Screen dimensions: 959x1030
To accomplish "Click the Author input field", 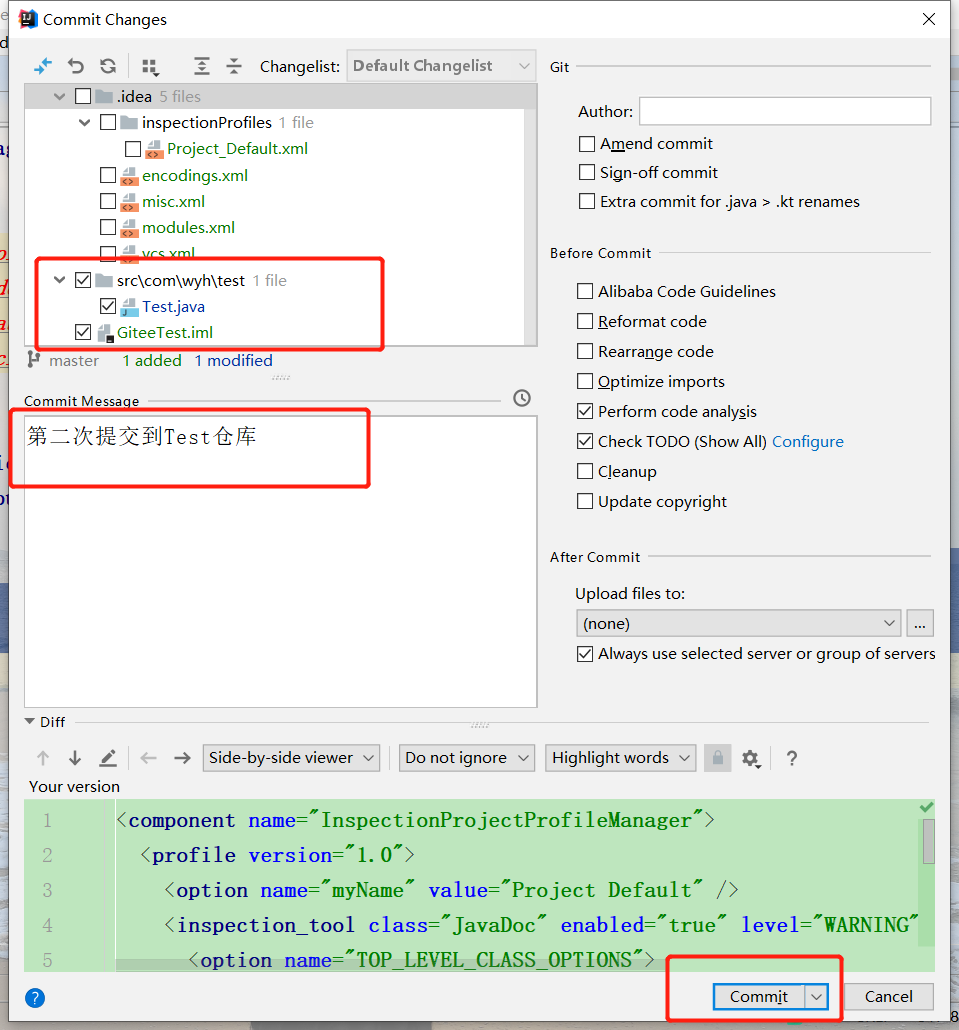I will coord(785,111).
